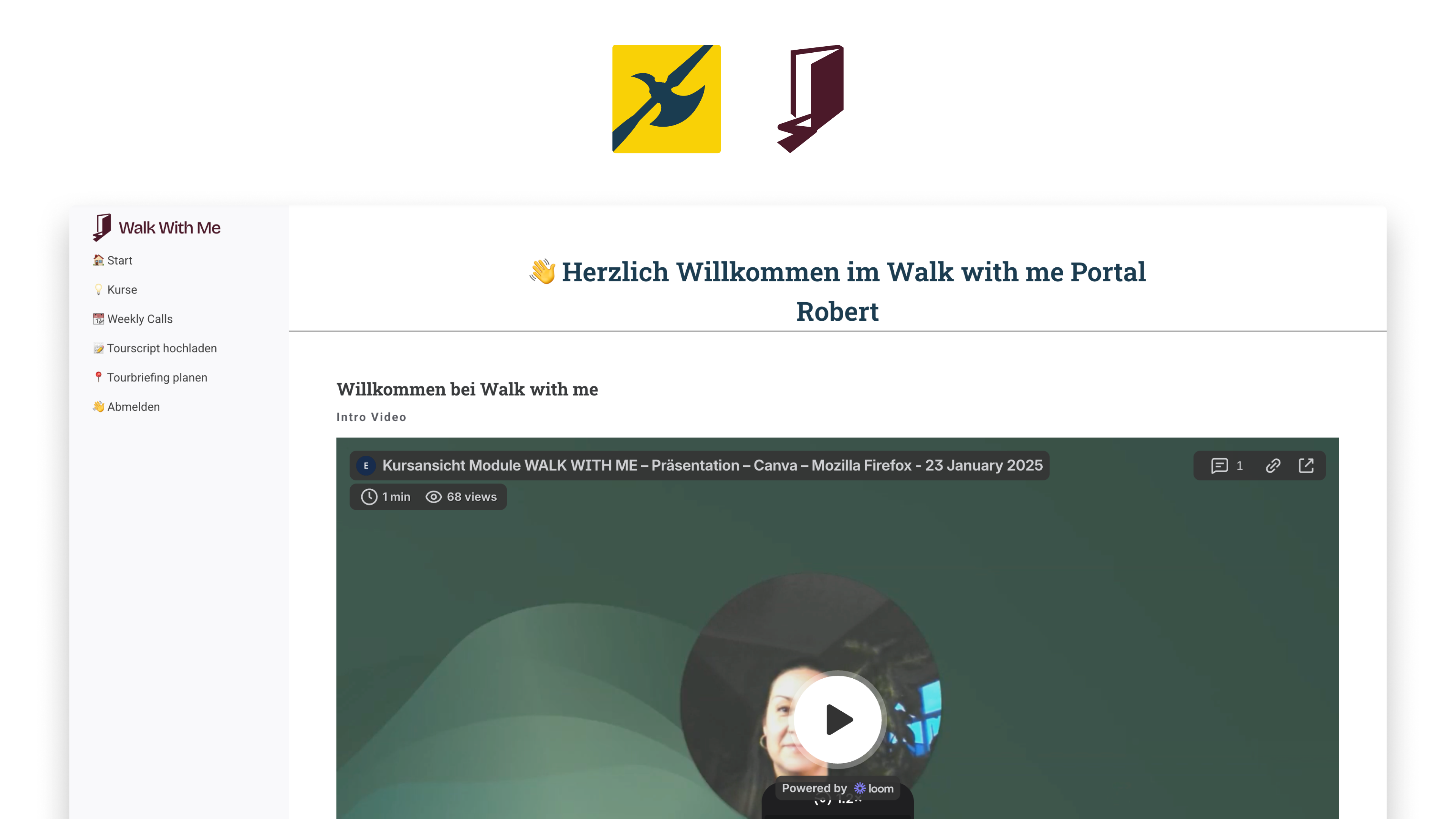
Task: Play the intro video
Action: [x=838, y=719]
